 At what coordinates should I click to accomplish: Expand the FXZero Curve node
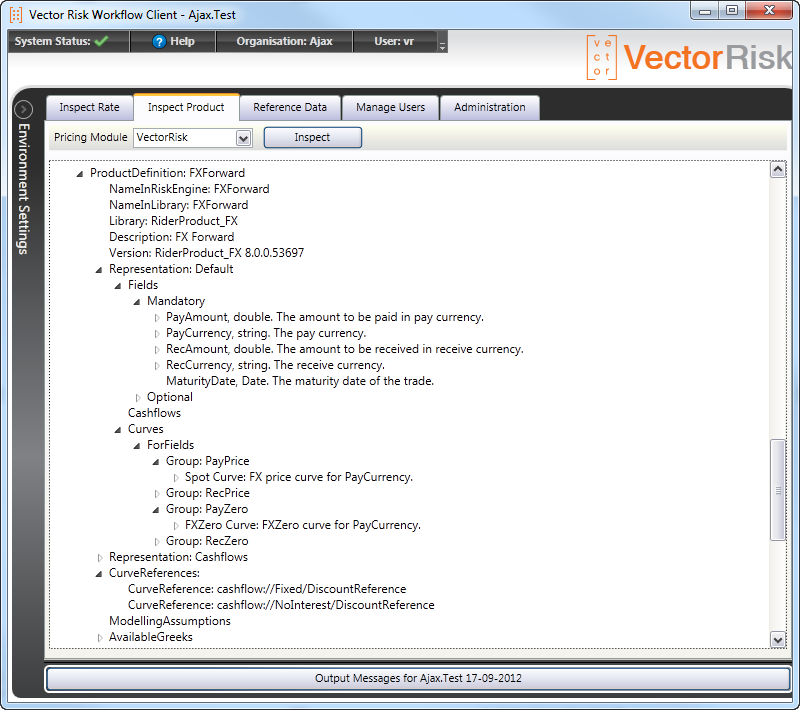coord(176,526)
